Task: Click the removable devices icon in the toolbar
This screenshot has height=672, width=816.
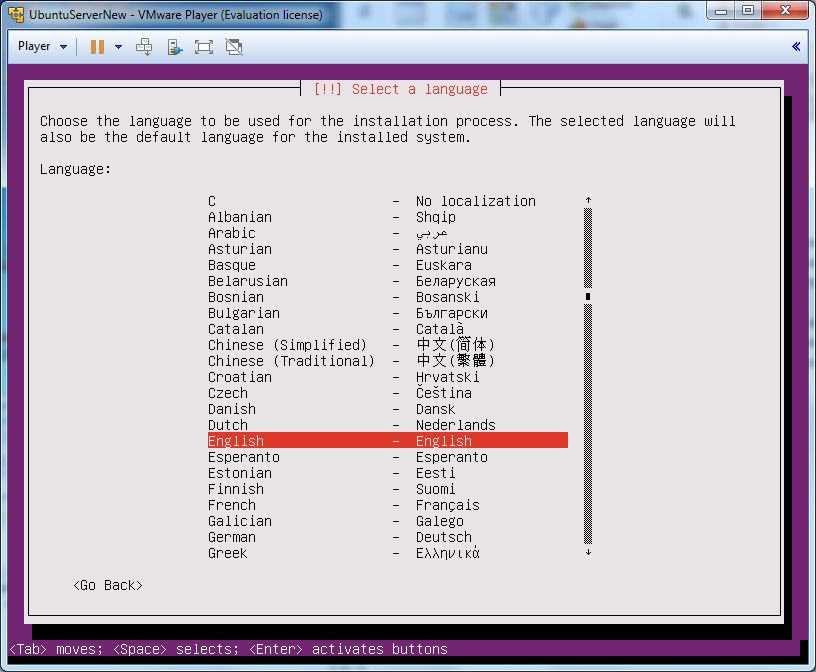Action: pos(174,47)
